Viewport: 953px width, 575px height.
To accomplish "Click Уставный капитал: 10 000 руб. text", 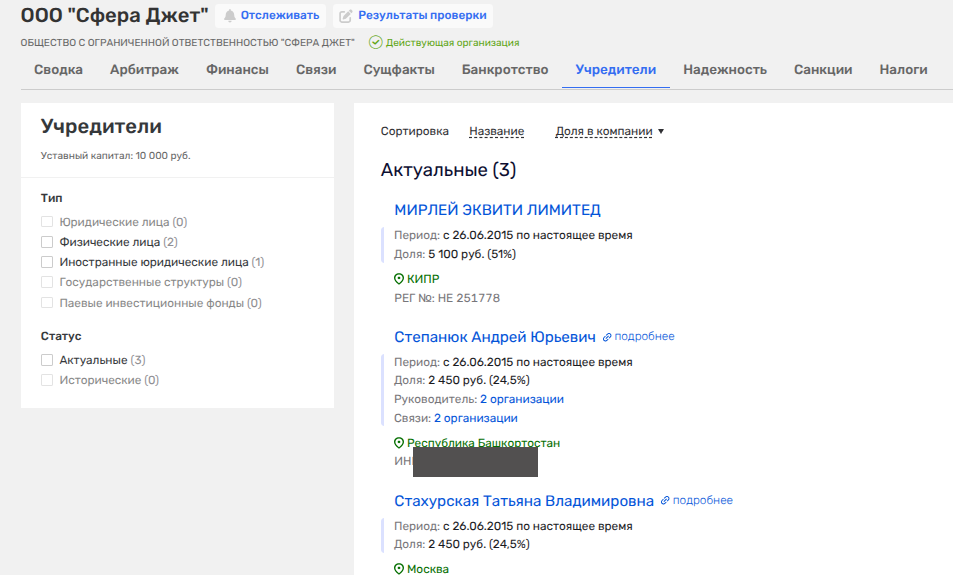I will 115,156.
